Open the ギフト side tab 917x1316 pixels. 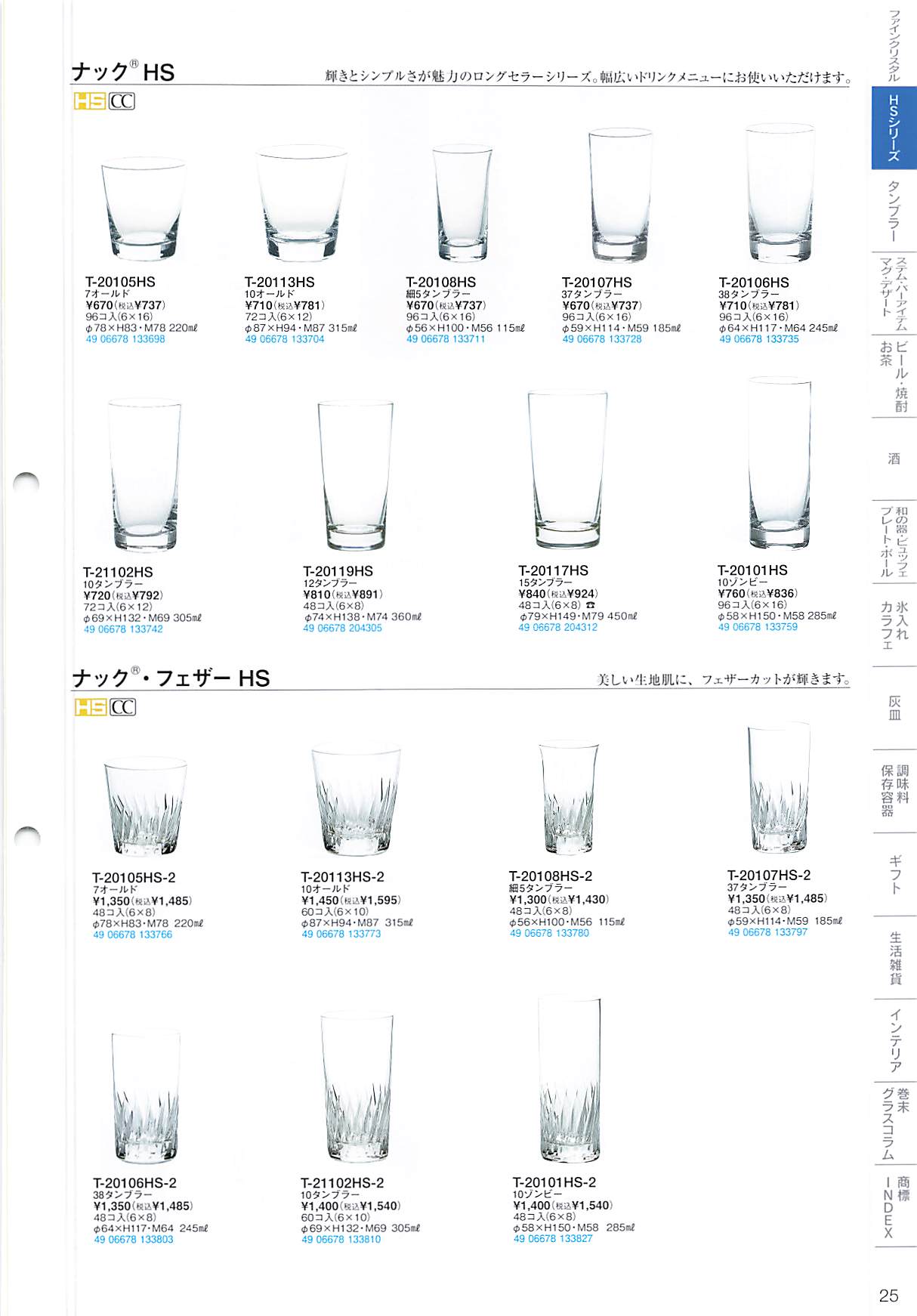(x=894, y=875)
